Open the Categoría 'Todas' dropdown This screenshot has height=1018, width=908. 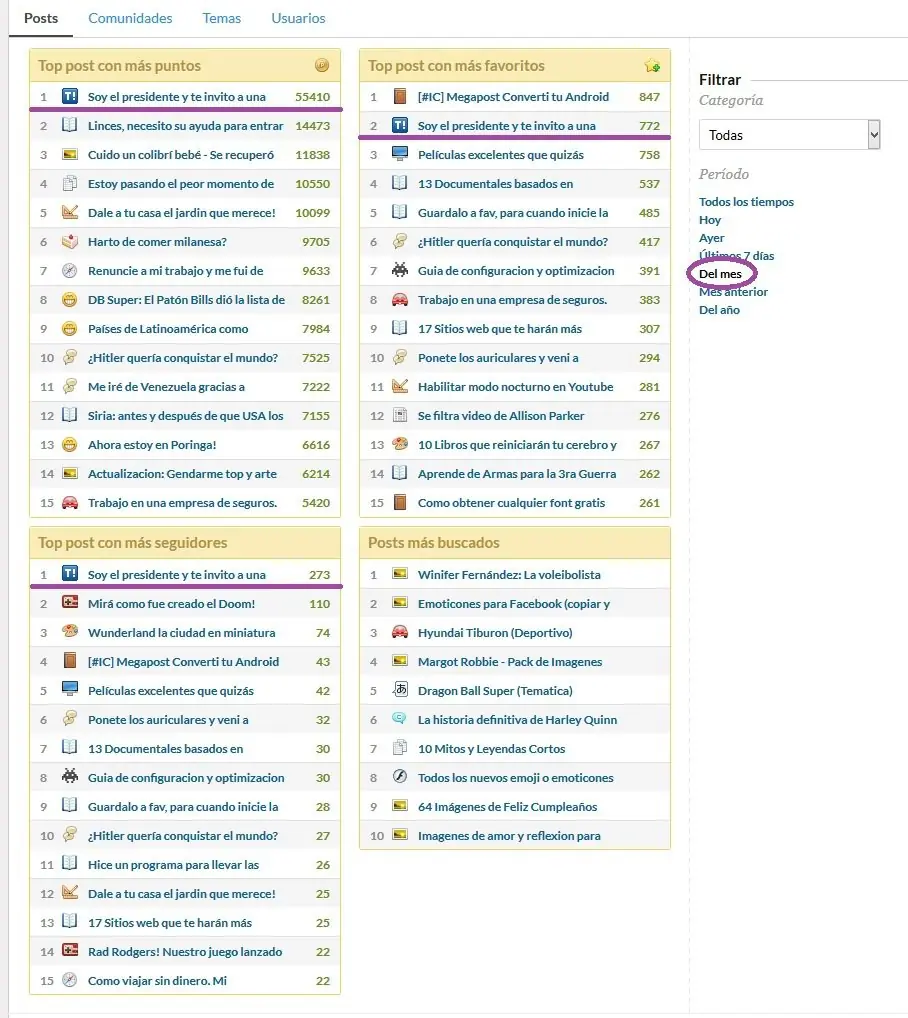point(789,135)
